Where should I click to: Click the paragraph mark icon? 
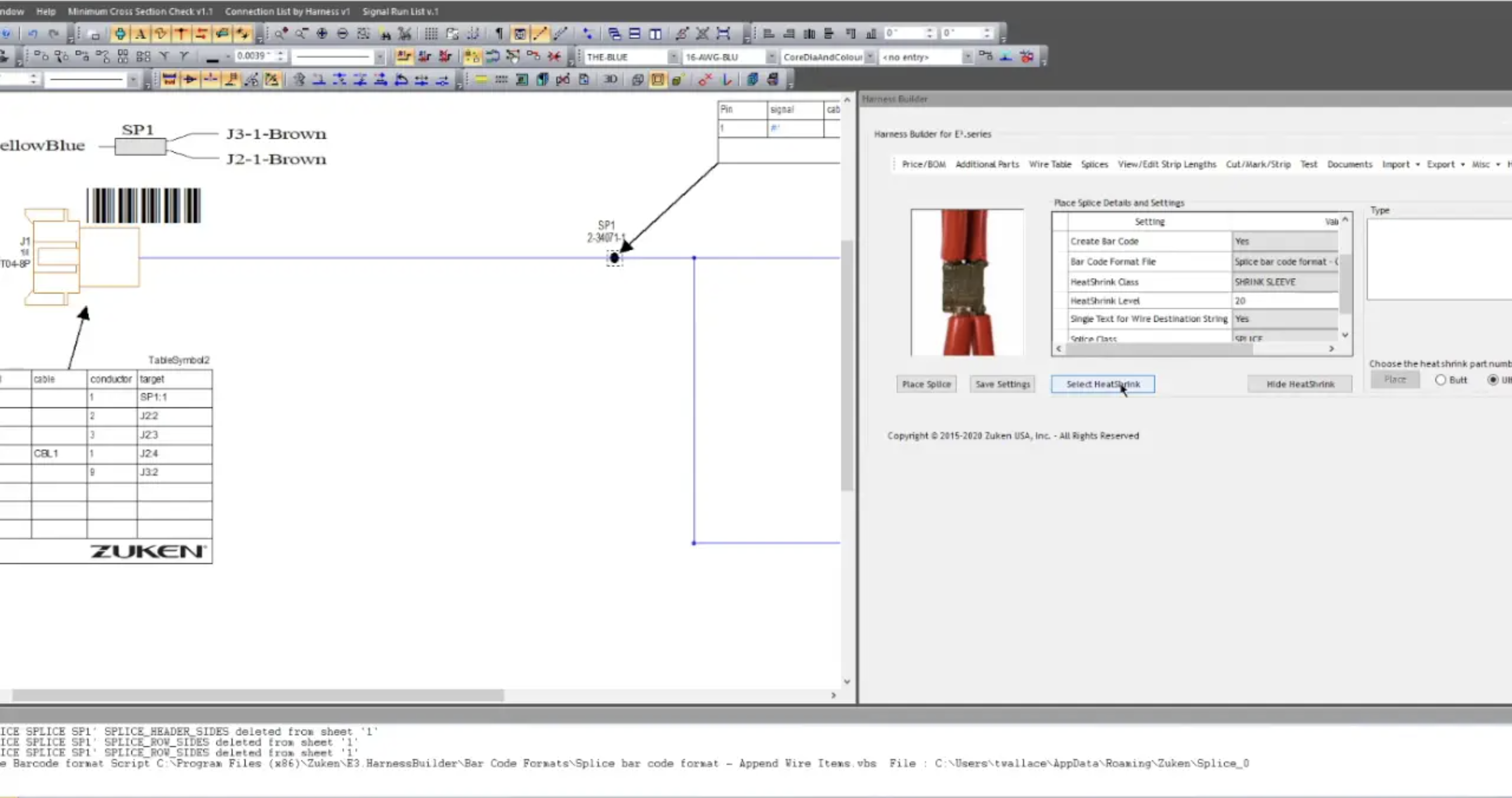click(x=499, y=33)
